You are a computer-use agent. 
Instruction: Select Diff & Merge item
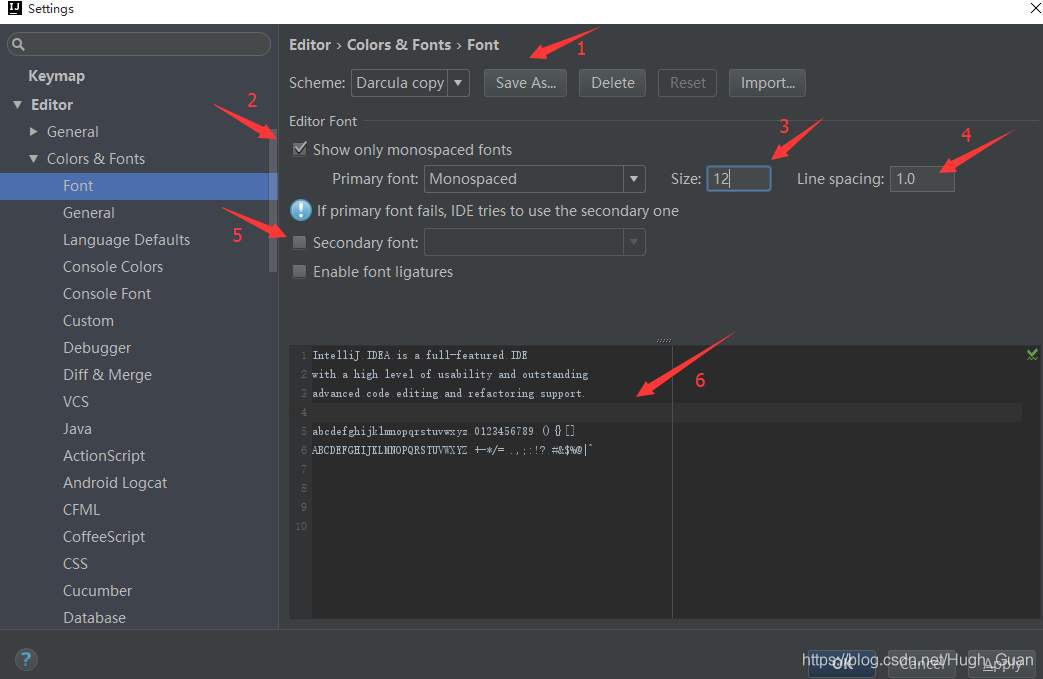107,375
